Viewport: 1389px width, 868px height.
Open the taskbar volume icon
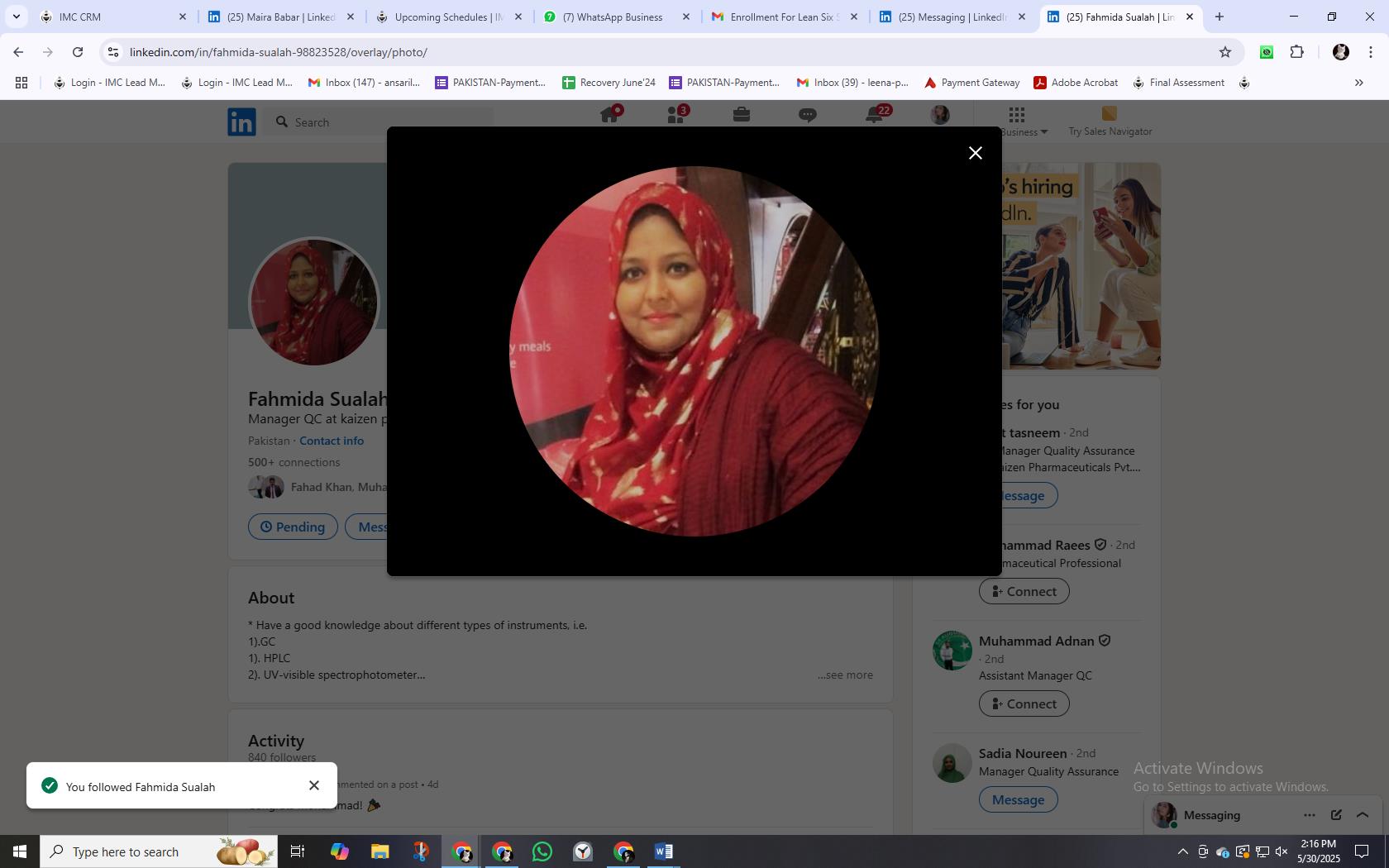tap(1282, 851)
